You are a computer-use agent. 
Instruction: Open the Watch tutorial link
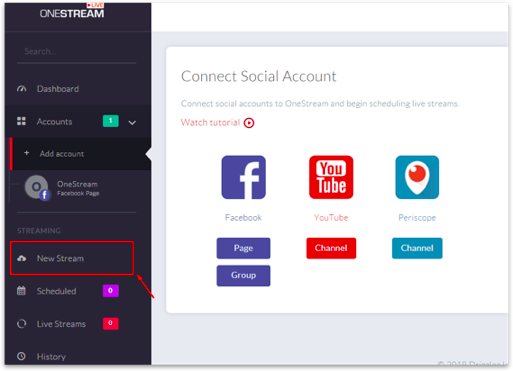210,123
